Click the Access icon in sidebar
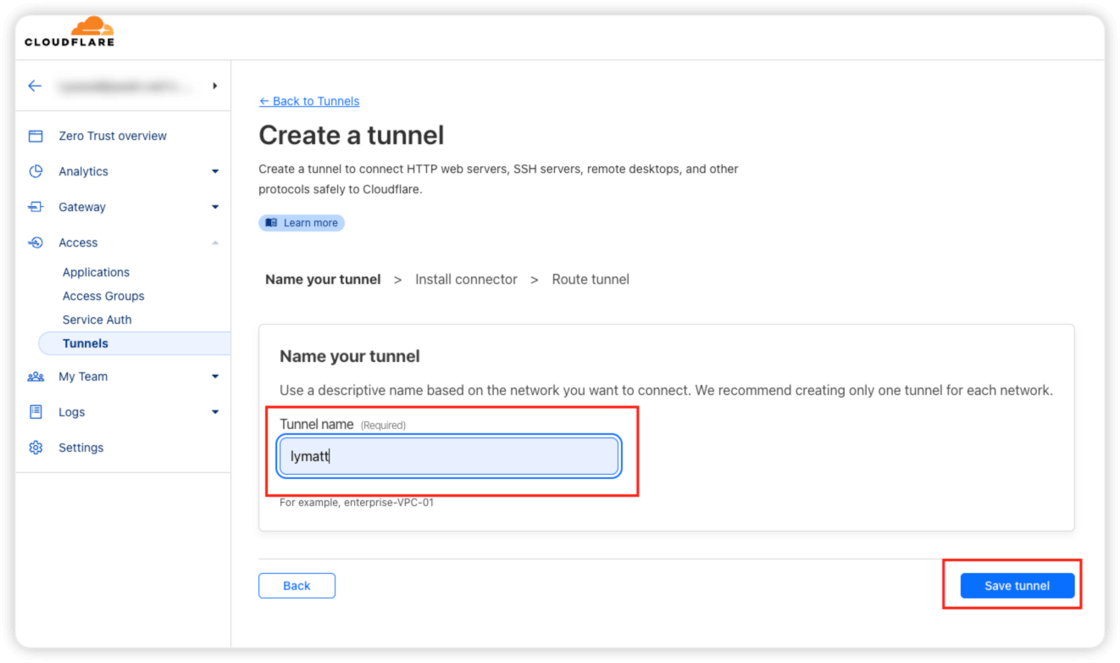 (36, 243)
